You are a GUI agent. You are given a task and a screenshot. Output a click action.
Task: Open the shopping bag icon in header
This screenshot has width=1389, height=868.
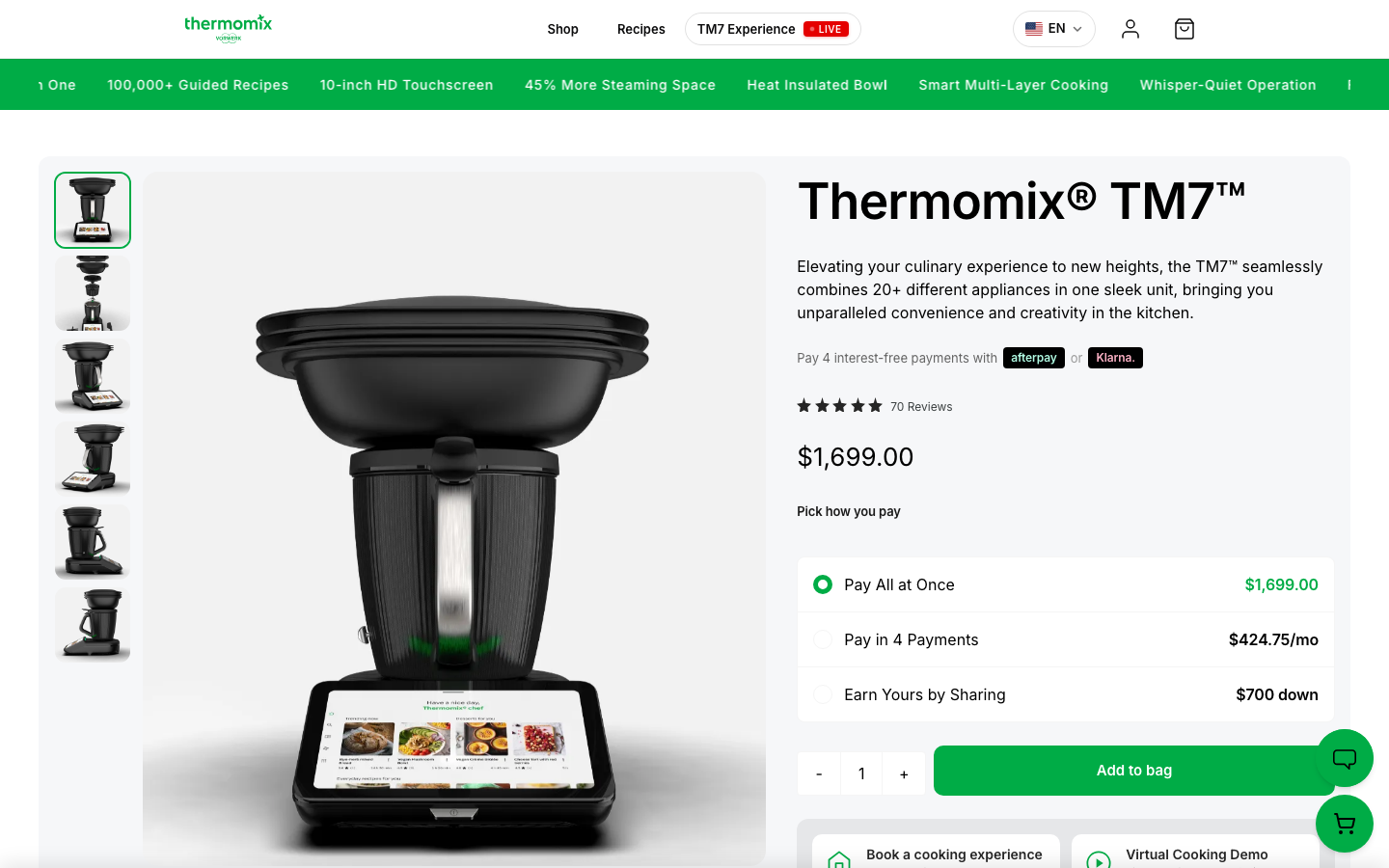(1185, 29)
